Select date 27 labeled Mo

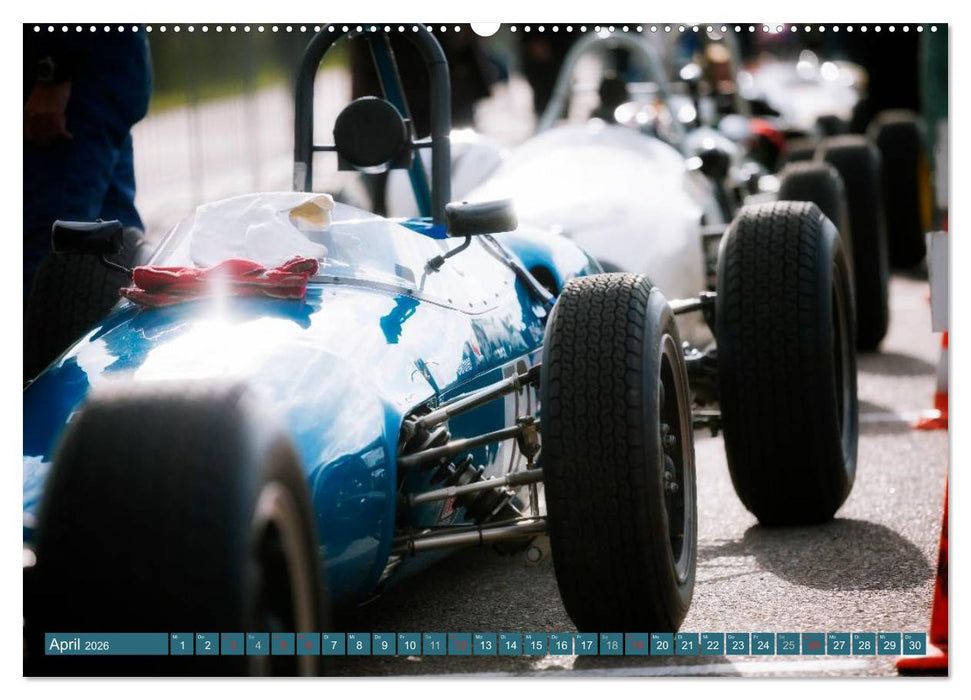coord(838,646)
